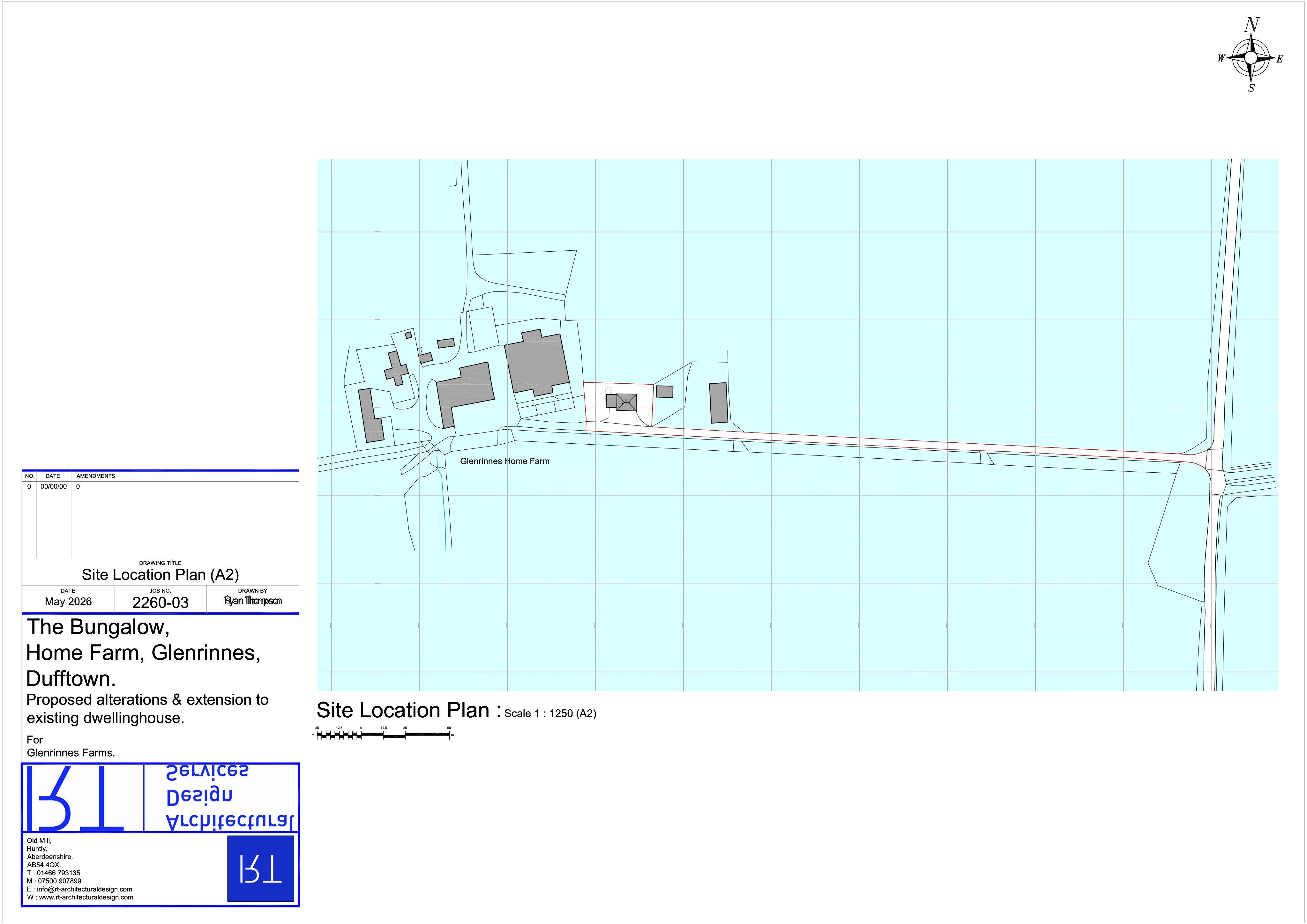1307x924 pixels.
Task: Click the blue RT logo square
Action: click(261, 868)
